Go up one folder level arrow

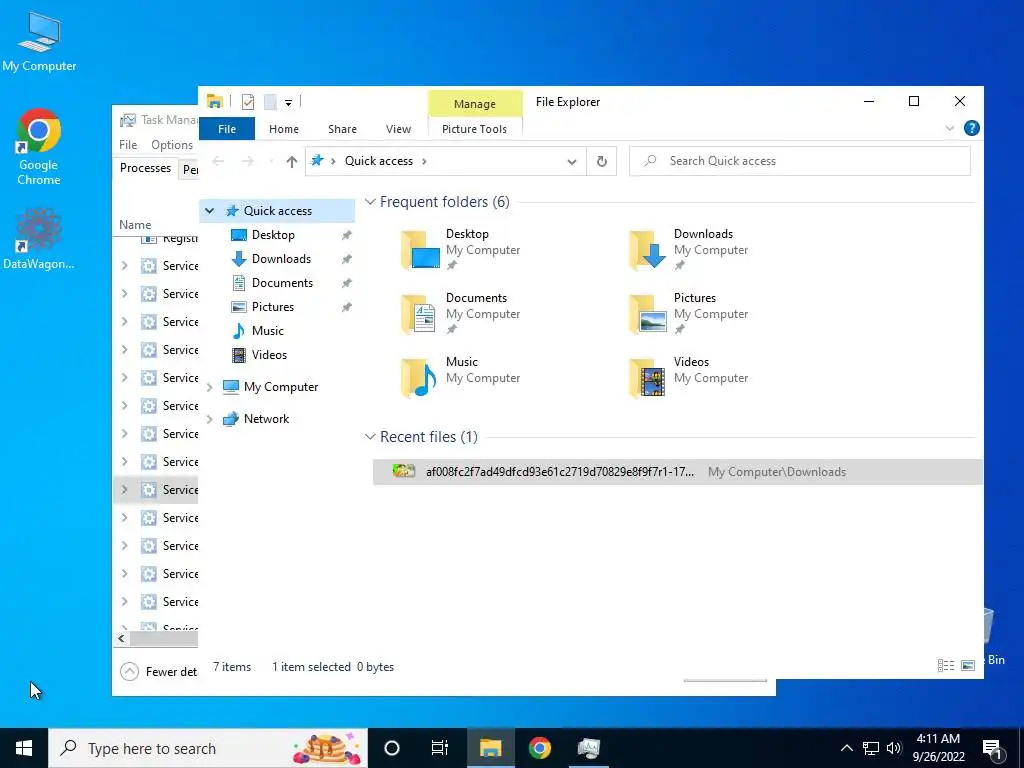292,161
